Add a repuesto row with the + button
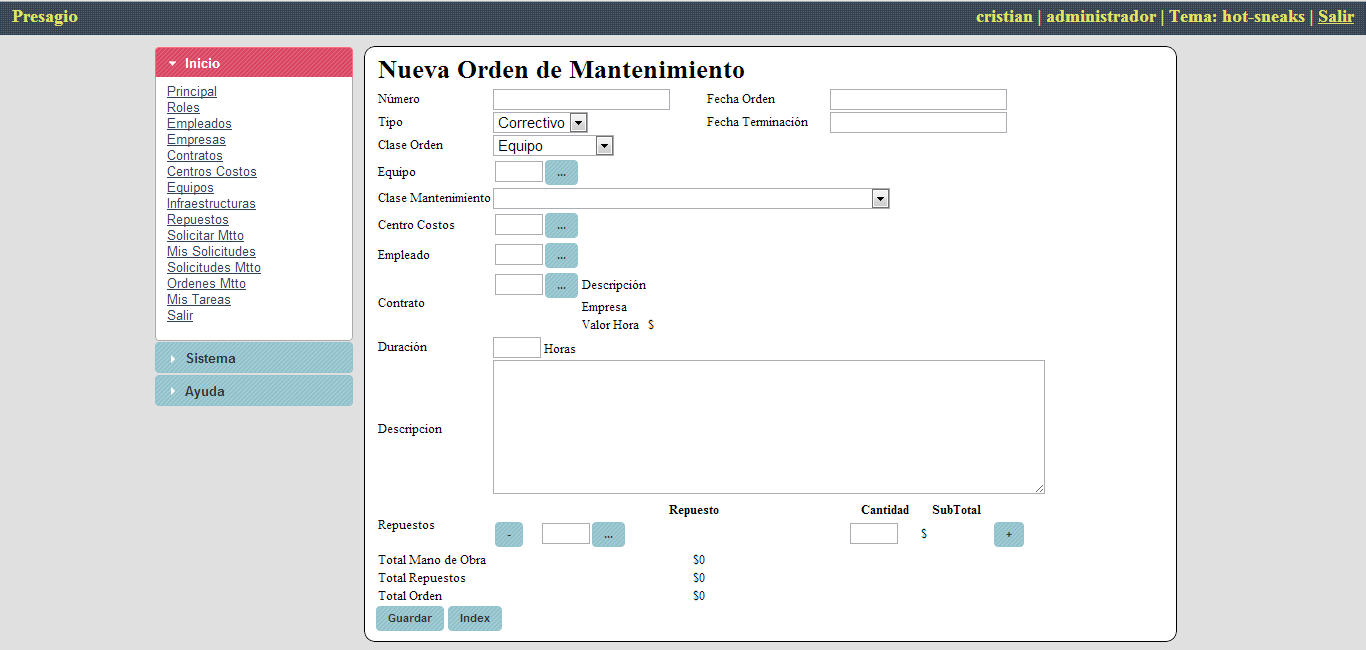The width and height of the screenshot is (1366, 650). click(x=1008, y=534)
